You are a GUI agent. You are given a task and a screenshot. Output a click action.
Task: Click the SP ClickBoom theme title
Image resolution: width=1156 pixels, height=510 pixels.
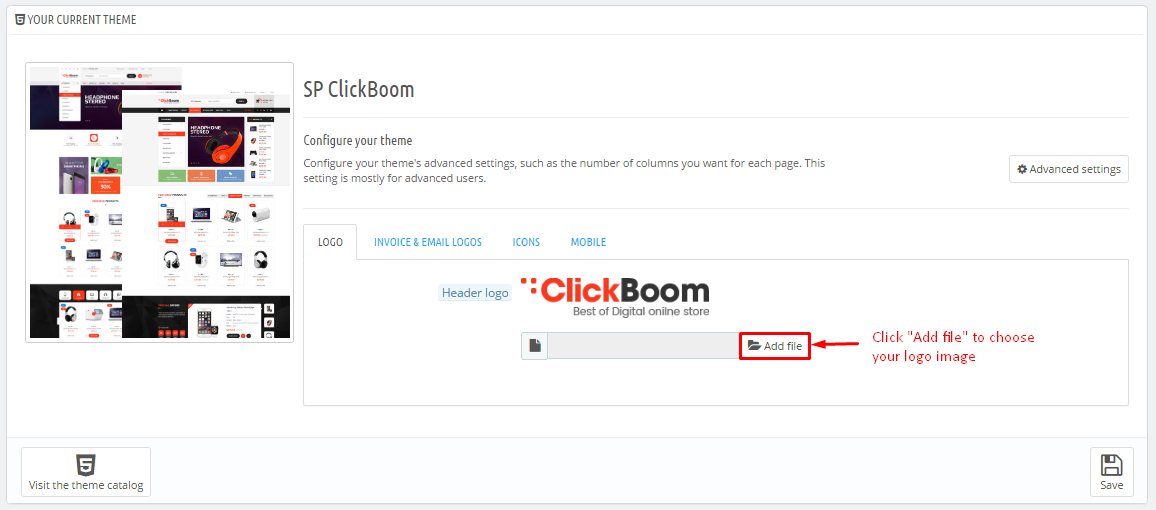pos(359,90)
